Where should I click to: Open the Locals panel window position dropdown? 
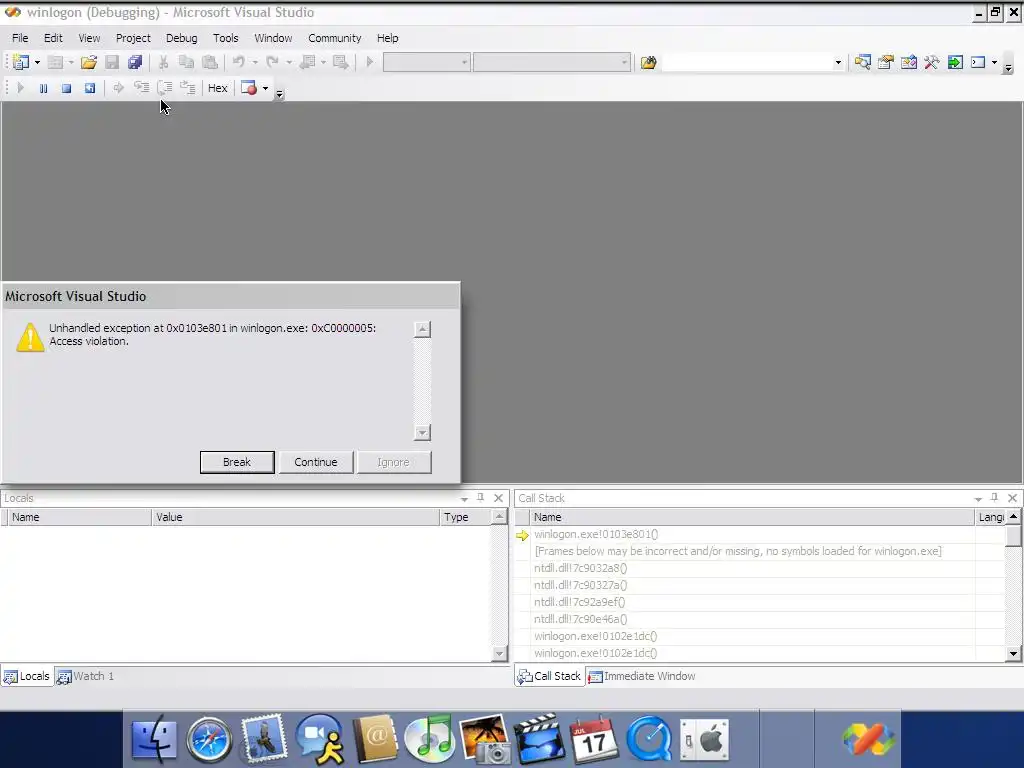[464, 498]
